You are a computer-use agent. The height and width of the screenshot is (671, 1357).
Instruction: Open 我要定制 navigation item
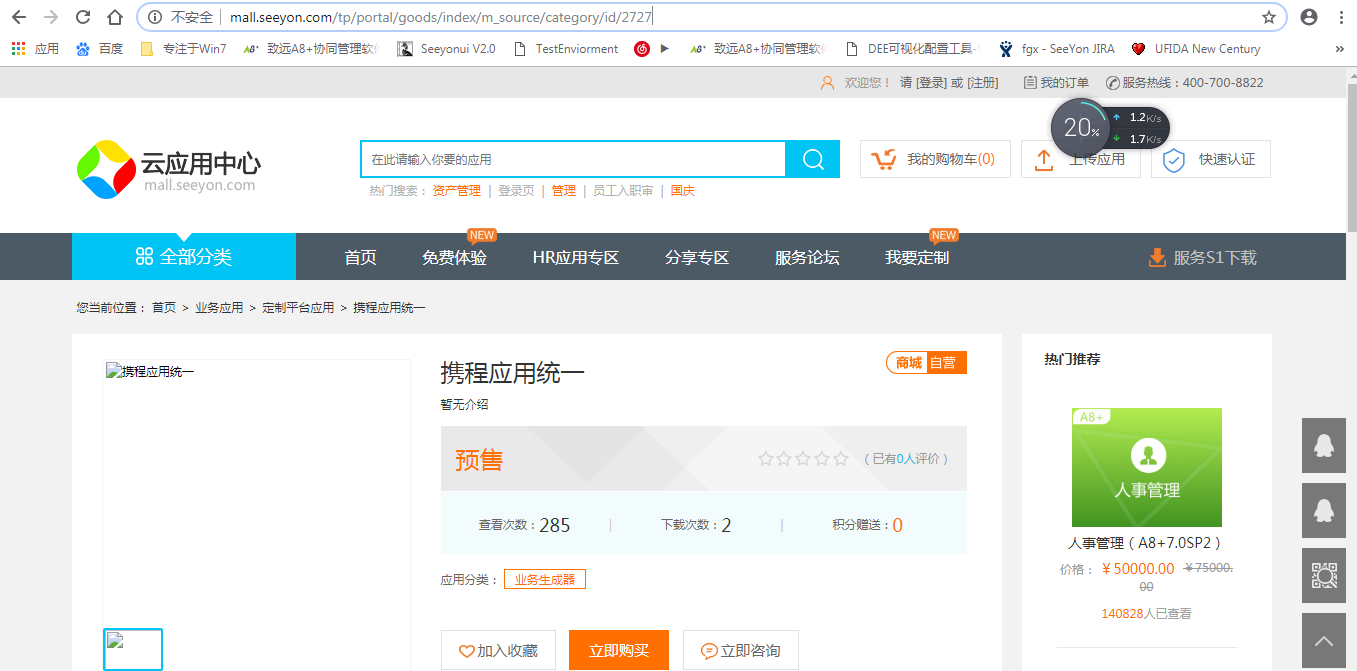pos(917,258)
